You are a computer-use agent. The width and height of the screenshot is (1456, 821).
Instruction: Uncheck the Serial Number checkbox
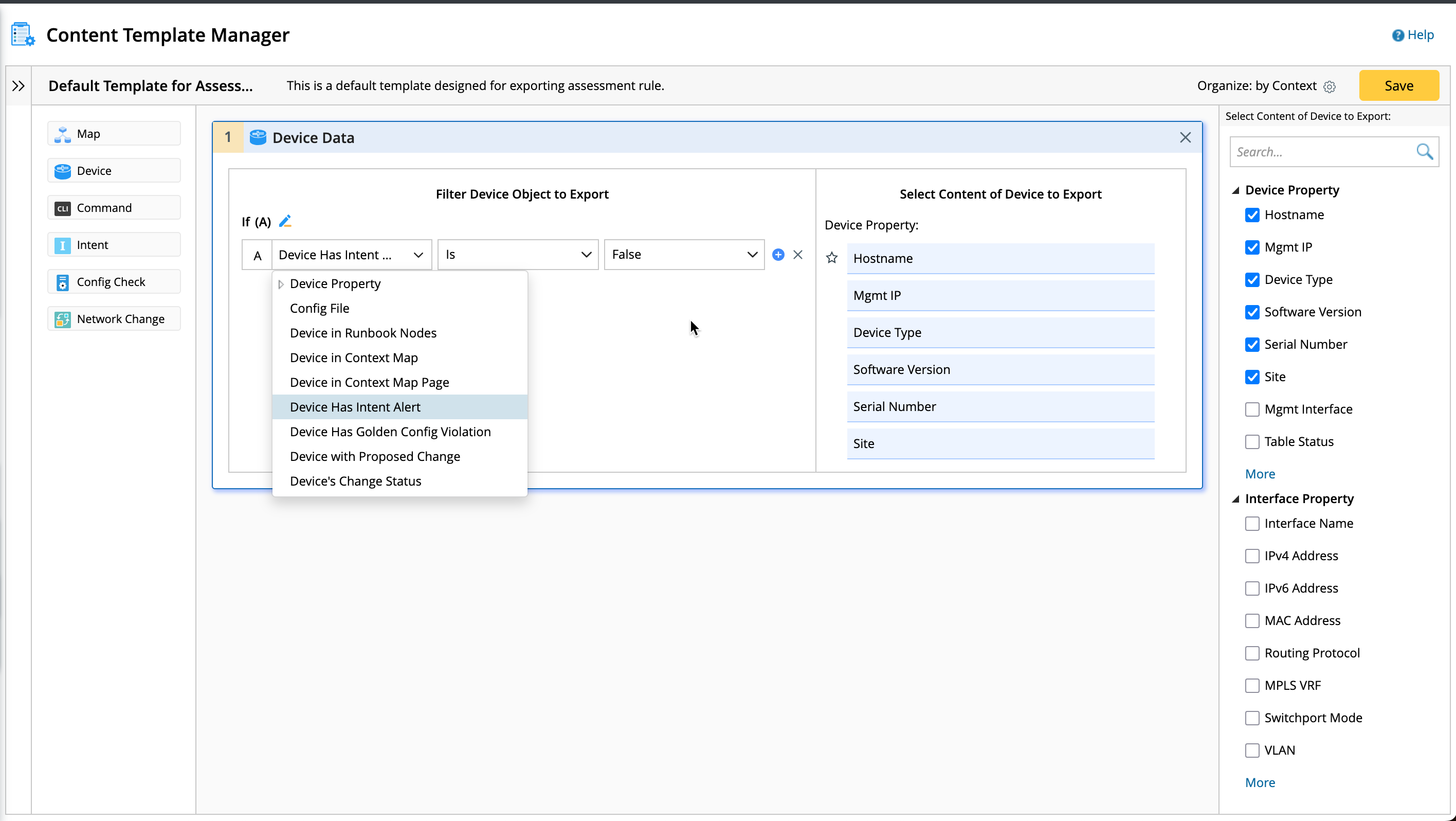(1252, 344)
